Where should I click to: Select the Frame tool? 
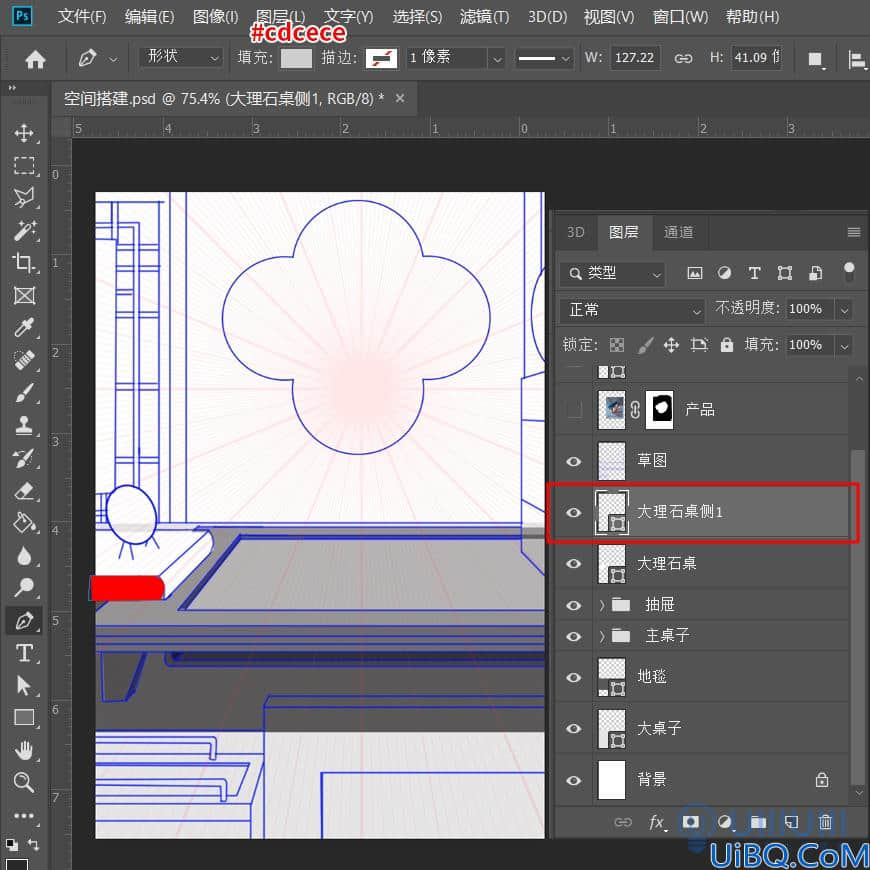[x=24, y=296]
